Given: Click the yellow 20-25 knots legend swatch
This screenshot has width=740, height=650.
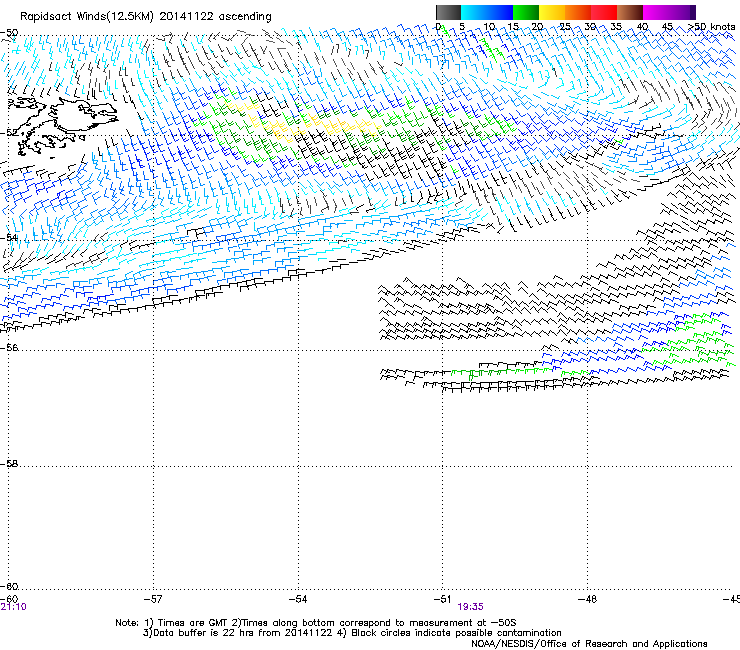Looking at the screenshot, I should (x=552, y=12).
